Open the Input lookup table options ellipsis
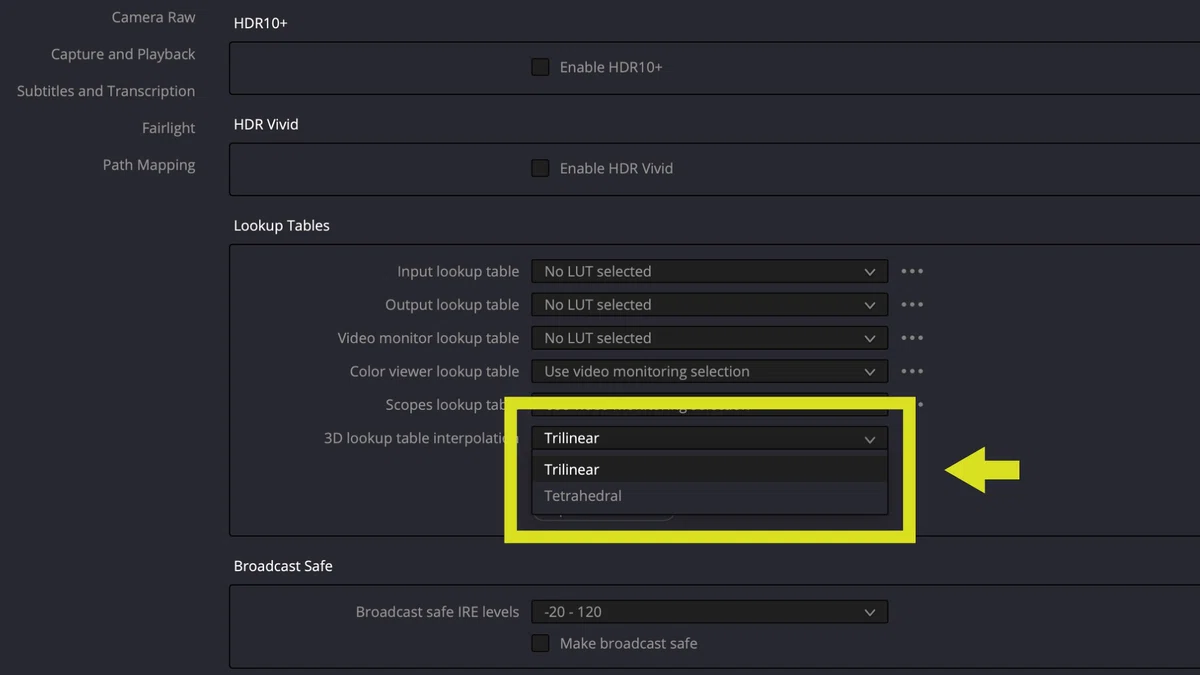 911,271
